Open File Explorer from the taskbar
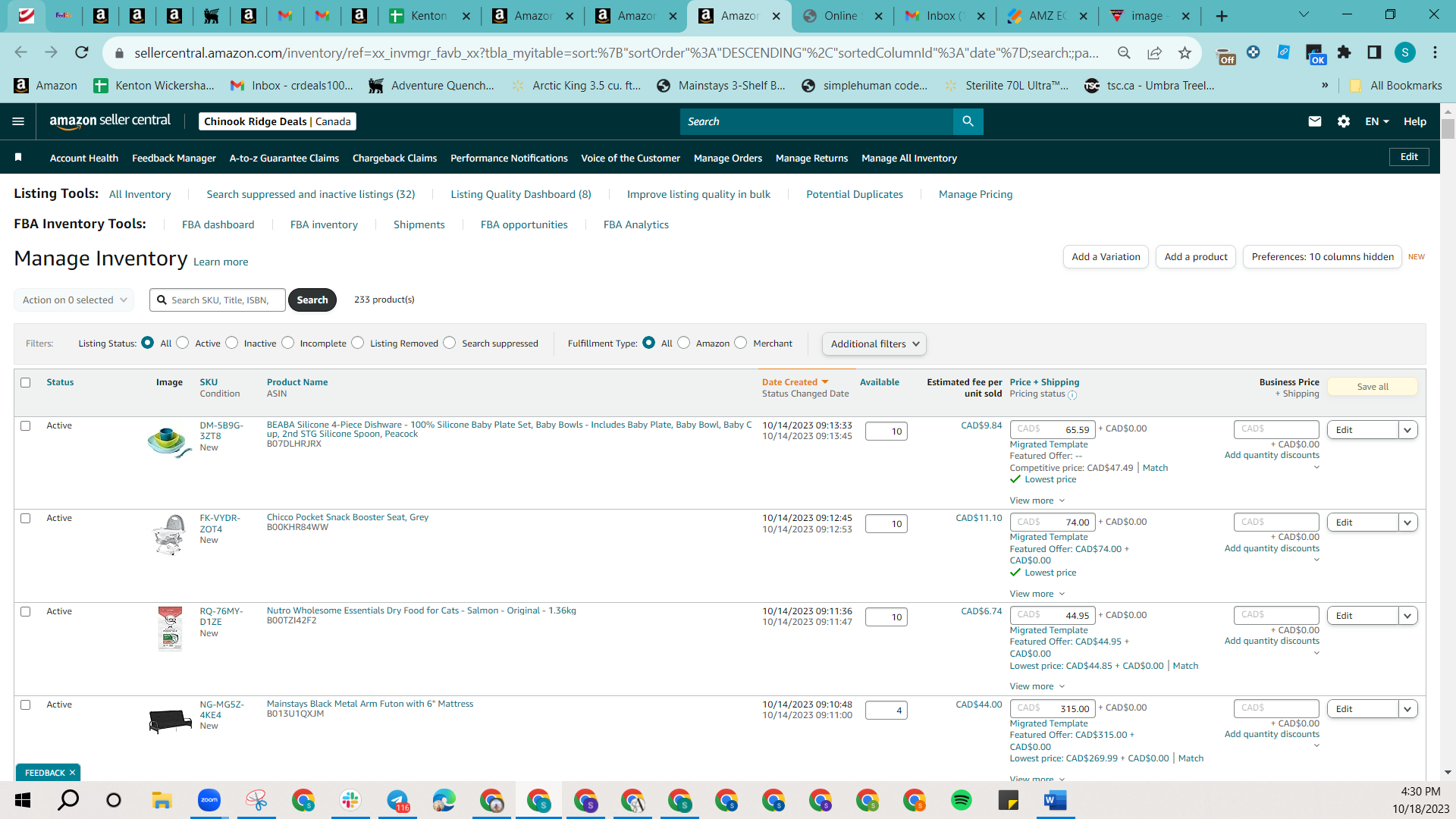1456x819 pixels. point(162,800)
